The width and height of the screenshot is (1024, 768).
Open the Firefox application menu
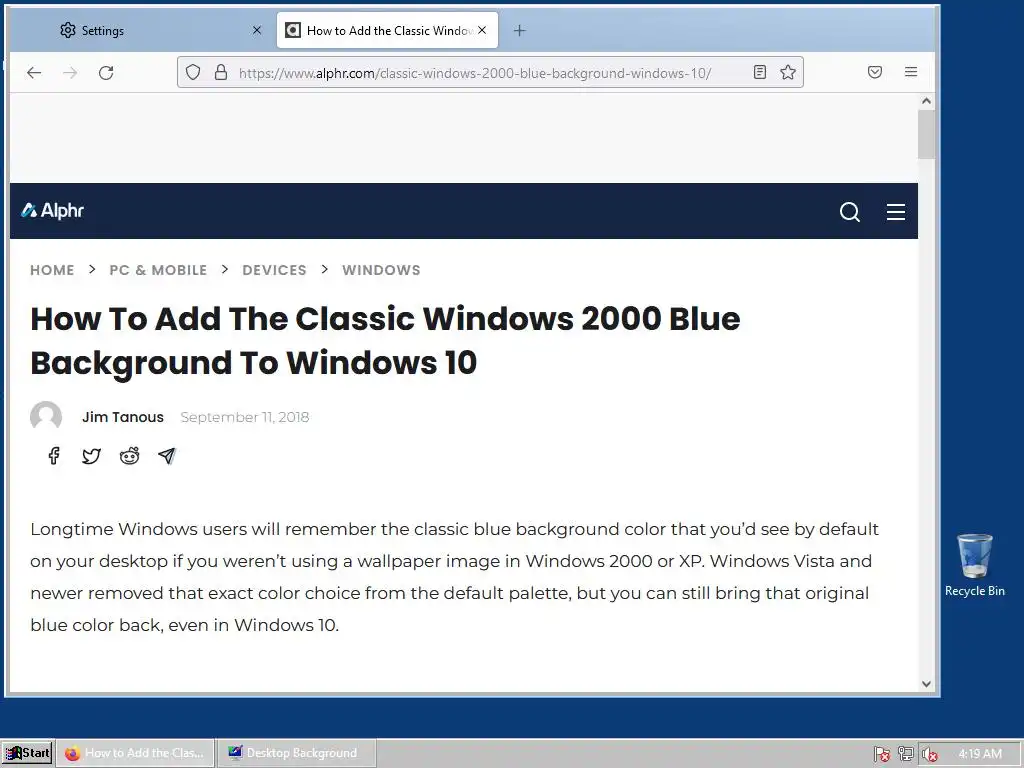[x=911, y=72]
